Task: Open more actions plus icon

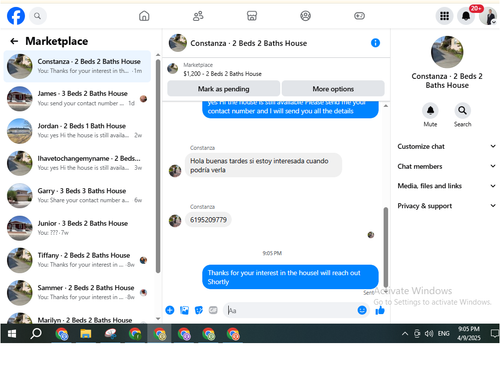Action: point(170,310)
